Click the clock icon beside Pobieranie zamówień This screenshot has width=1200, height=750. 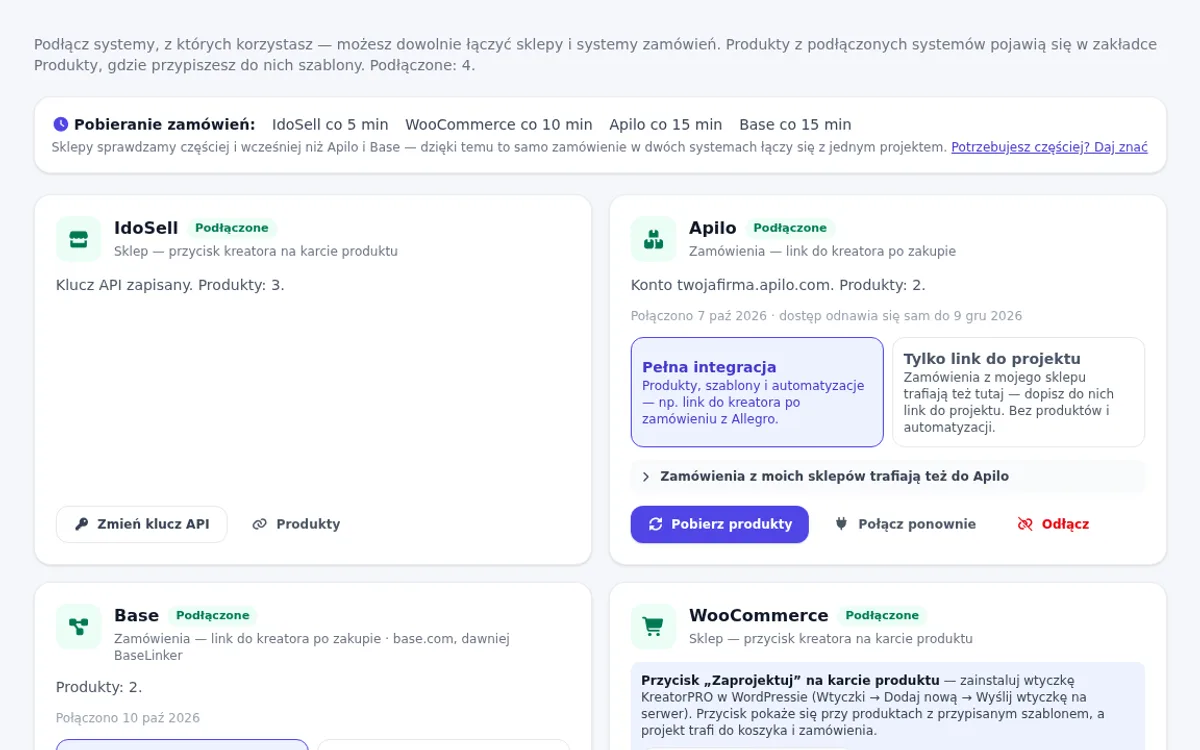61,124
